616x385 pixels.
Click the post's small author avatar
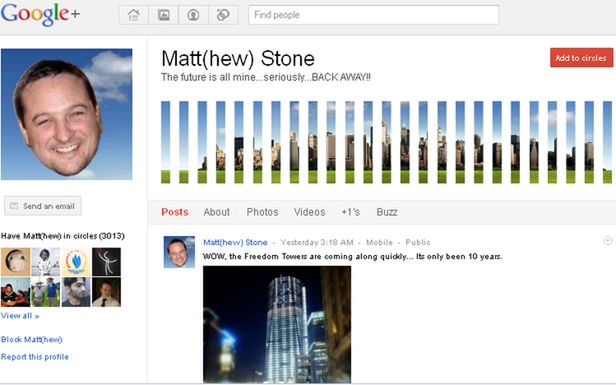point(179,252)
